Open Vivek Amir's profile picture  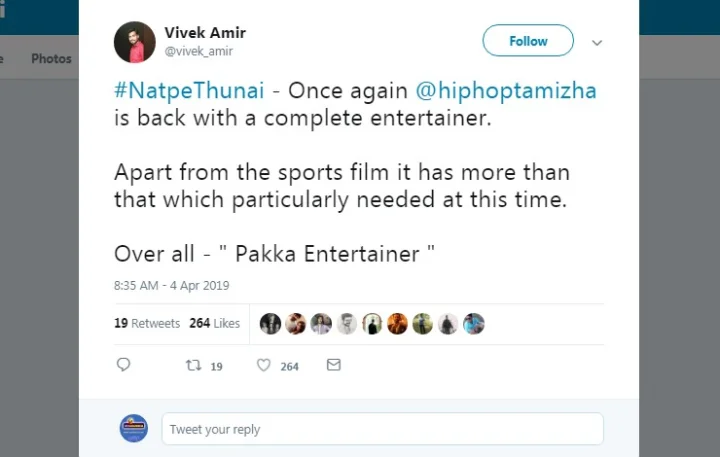(135, 41)
